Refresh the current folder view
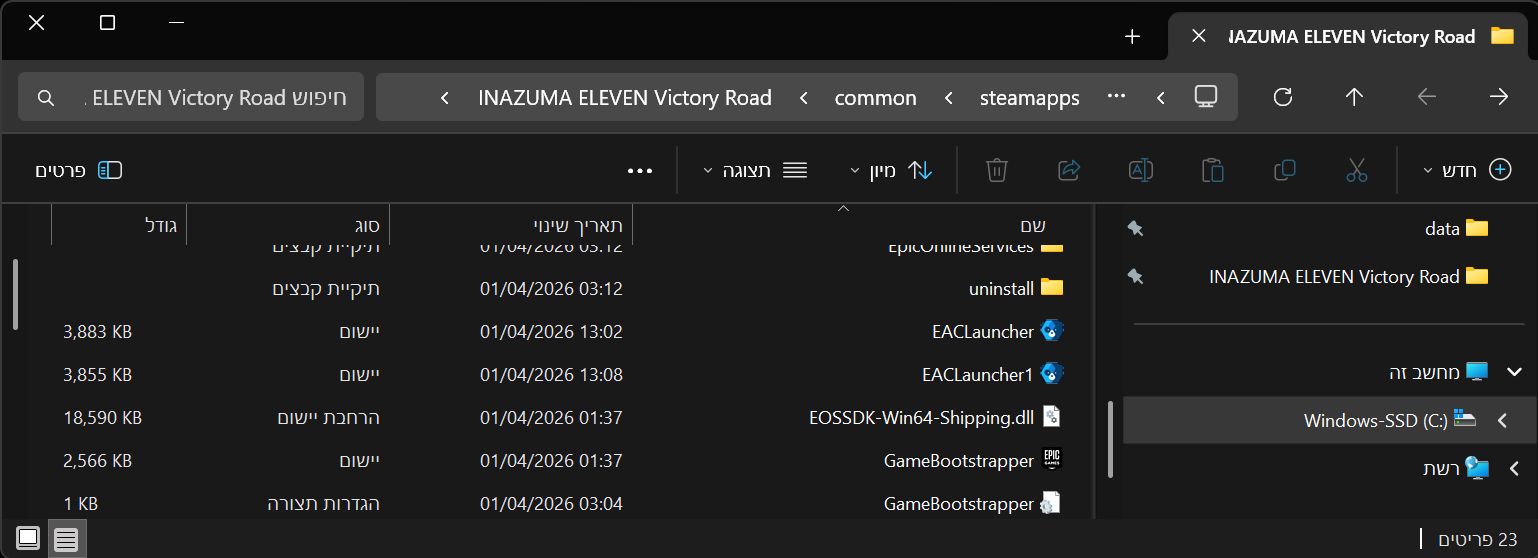 [1283, 97]
